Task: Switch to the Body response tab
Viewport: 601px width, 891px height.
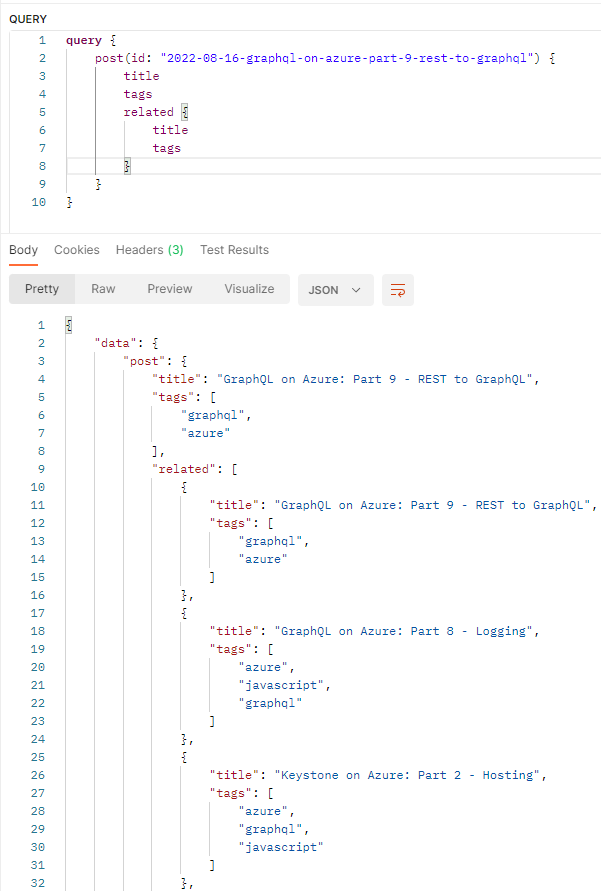Action: coord(23,250)
